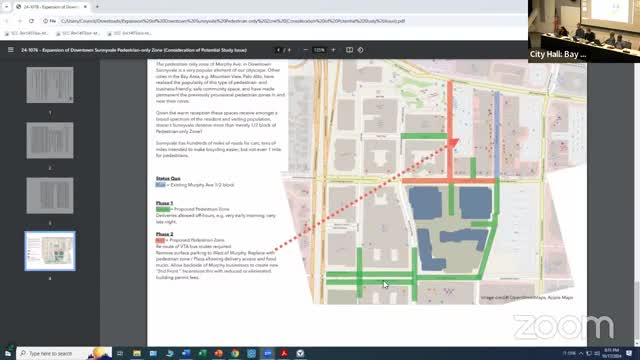Open page 1 thumbnail
640x360 pixels.
[x=50, y=85]
